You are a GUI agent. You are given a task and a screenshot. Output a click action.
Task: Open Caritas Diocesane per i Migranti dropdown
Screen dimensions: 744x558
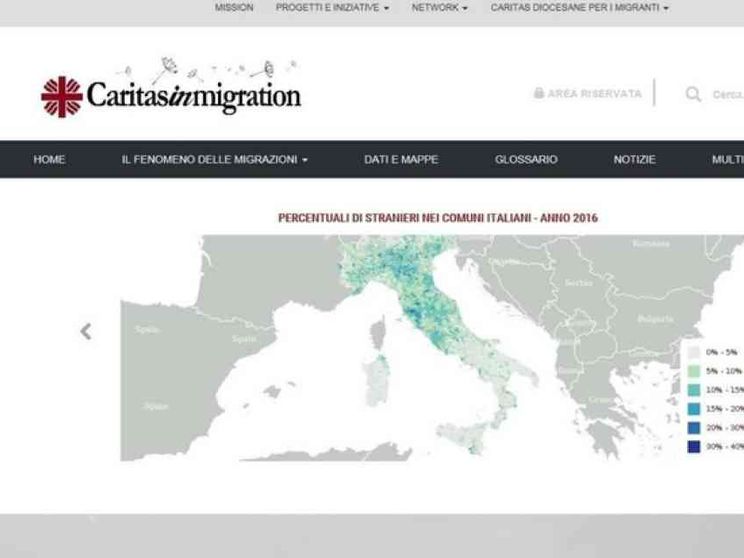click(x=579, y=8)
